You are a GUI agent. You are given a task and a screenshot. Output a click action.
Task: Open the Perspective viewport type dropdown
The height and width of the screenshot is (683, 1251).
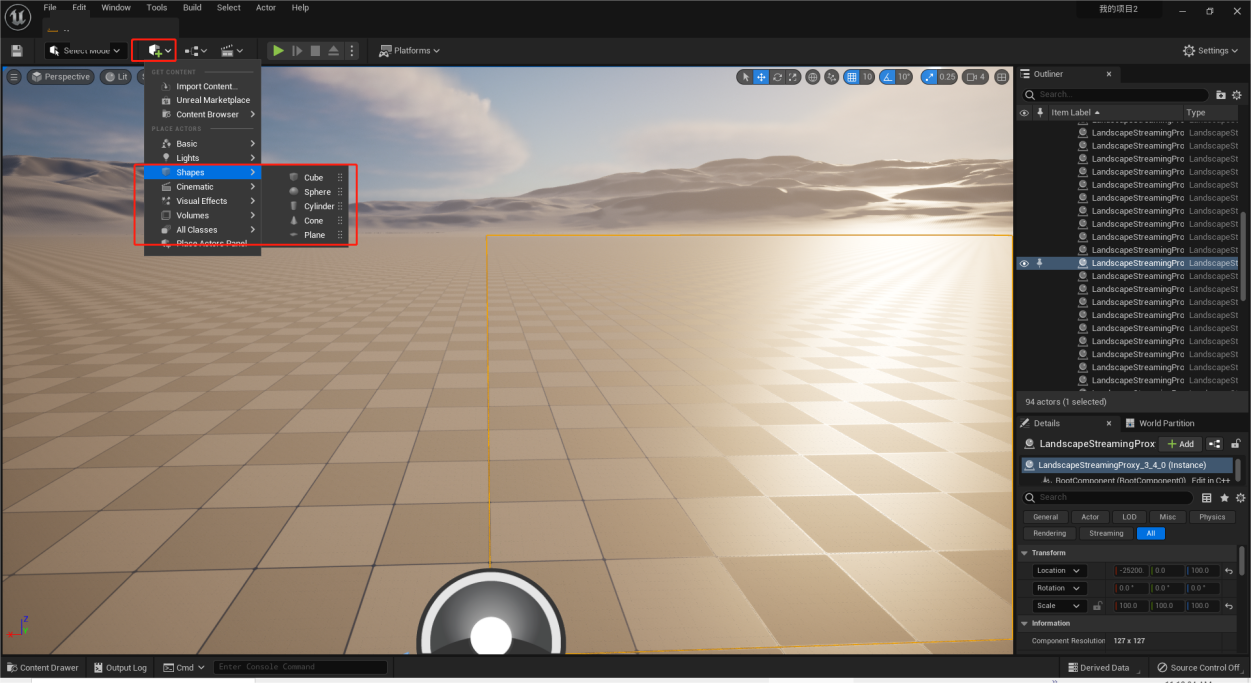[x=60, y=77]
